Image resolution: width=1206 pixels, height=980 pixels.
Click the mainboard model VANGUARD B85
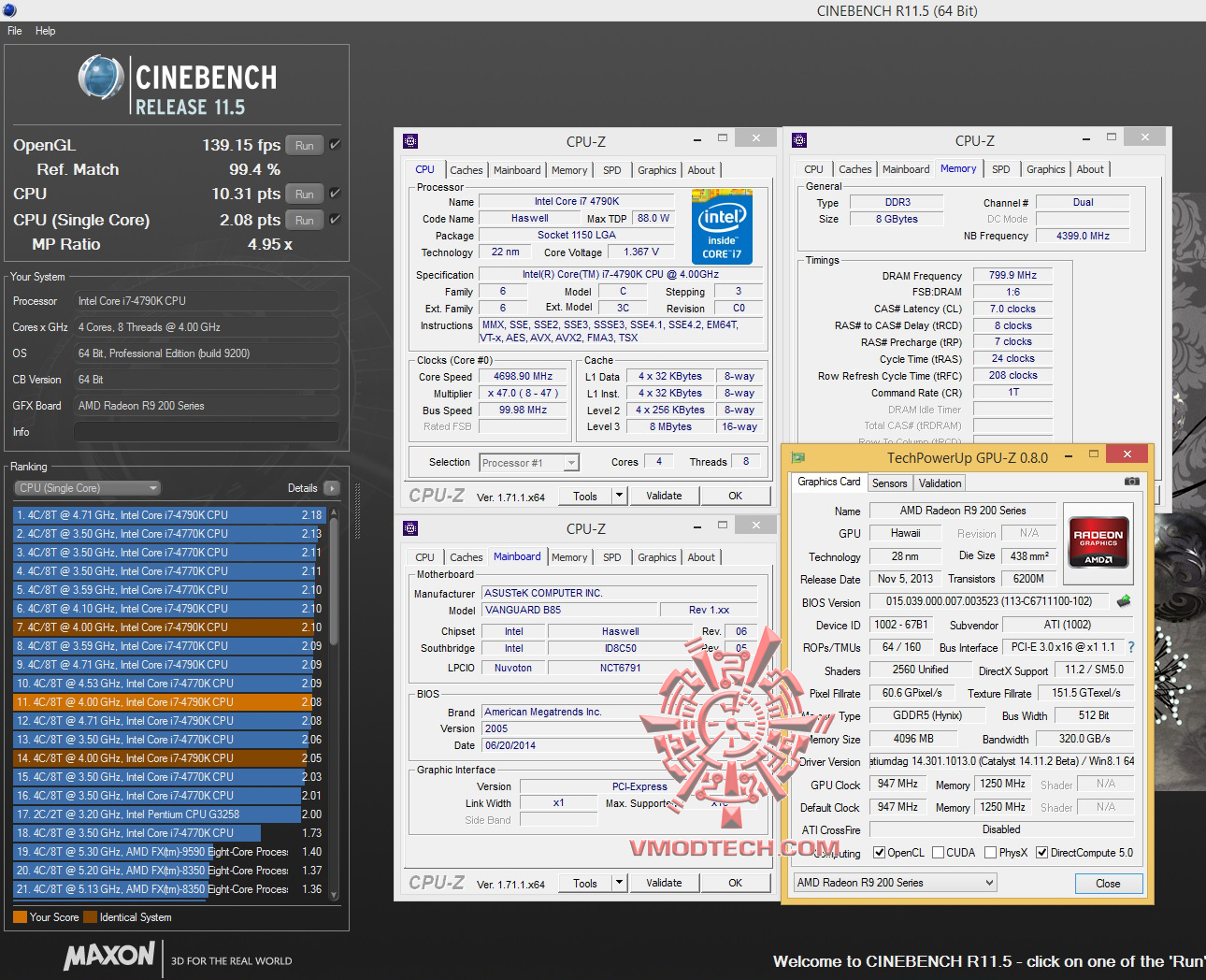click(569, 610)
